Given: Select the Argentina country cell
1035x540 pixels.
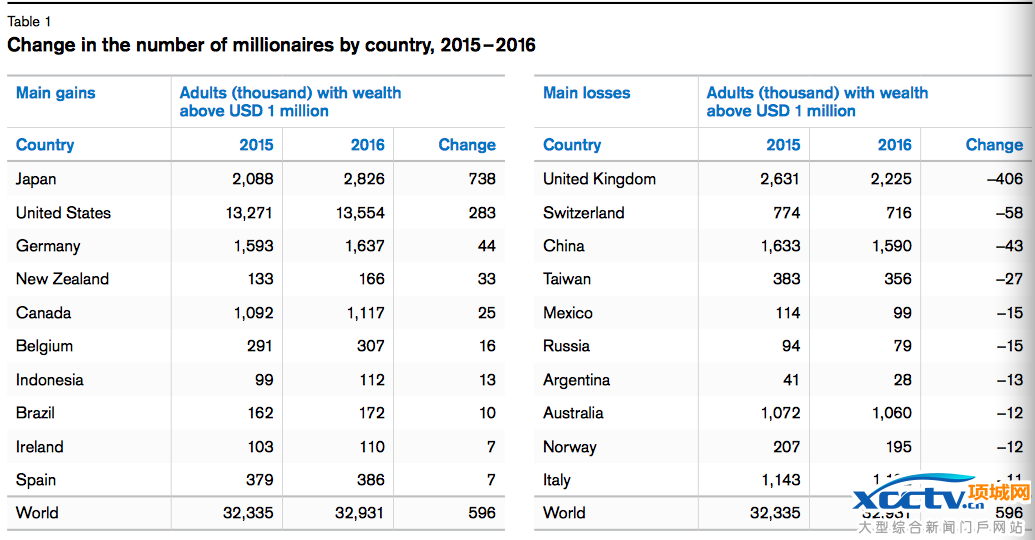Looking at the screenshot, I should click(576, 380).
